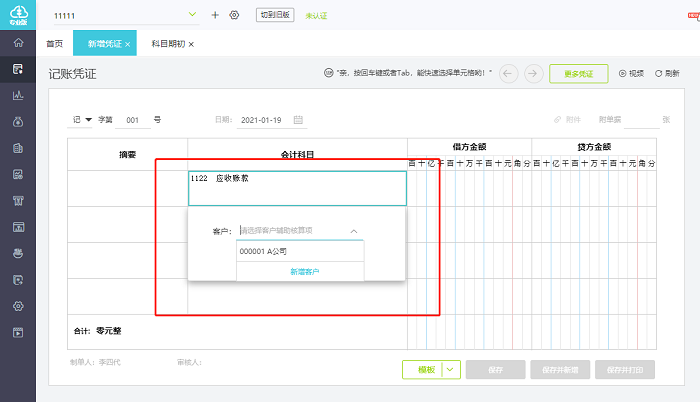
Task: Expand the 11111 account set dropdown
Action: coord(192,14)
